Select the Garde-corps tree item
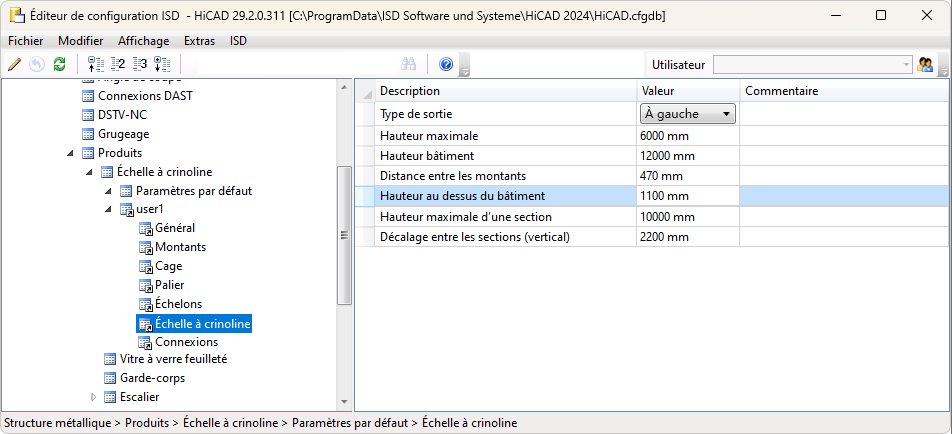Viewport: 952px width, 434px height. [x=152, y=378]
